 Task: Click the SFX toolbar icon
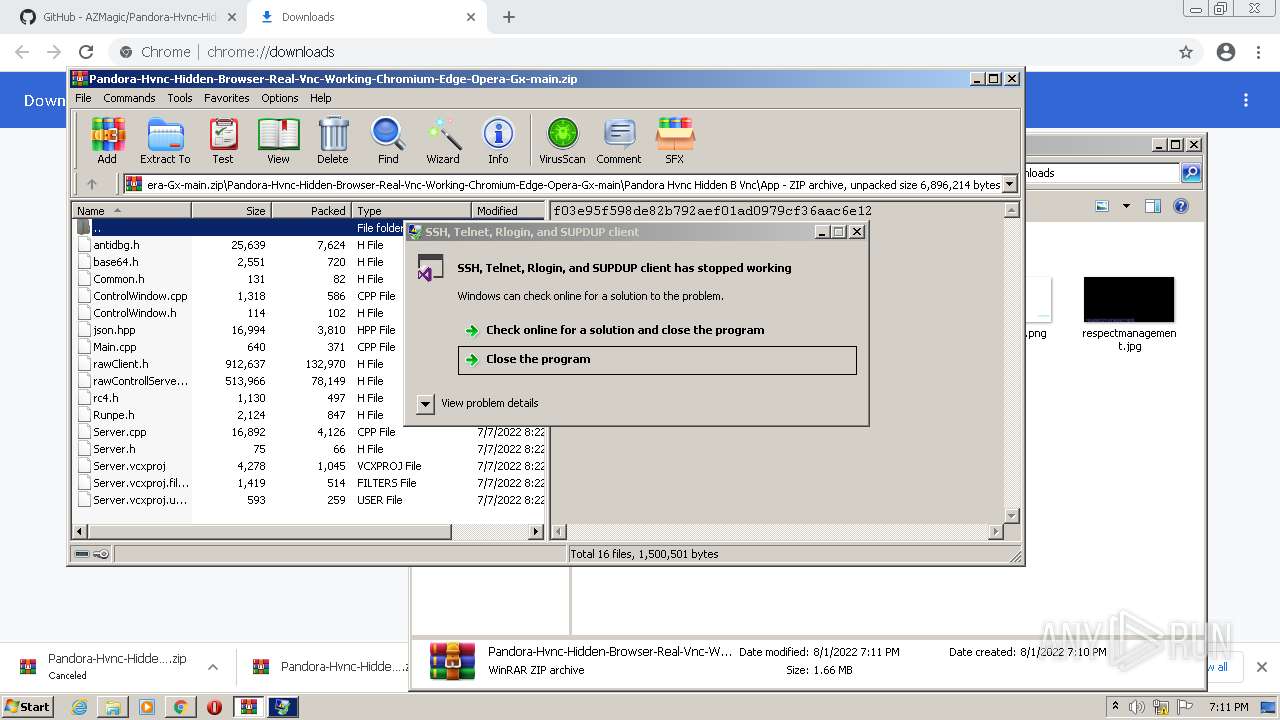(675, 140)
